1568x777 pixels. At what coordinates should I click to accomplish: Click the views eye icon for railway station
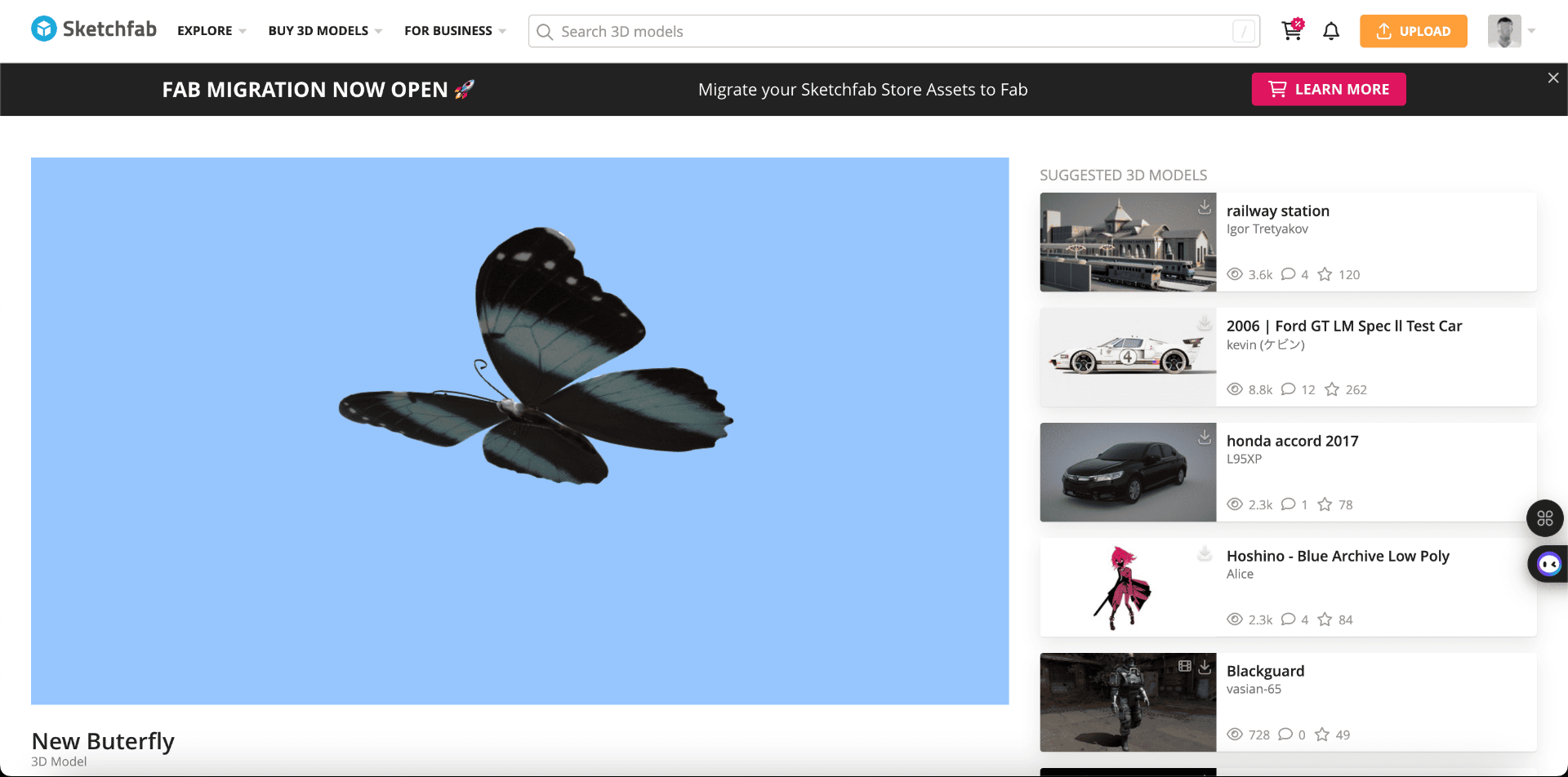[1235, 274]
